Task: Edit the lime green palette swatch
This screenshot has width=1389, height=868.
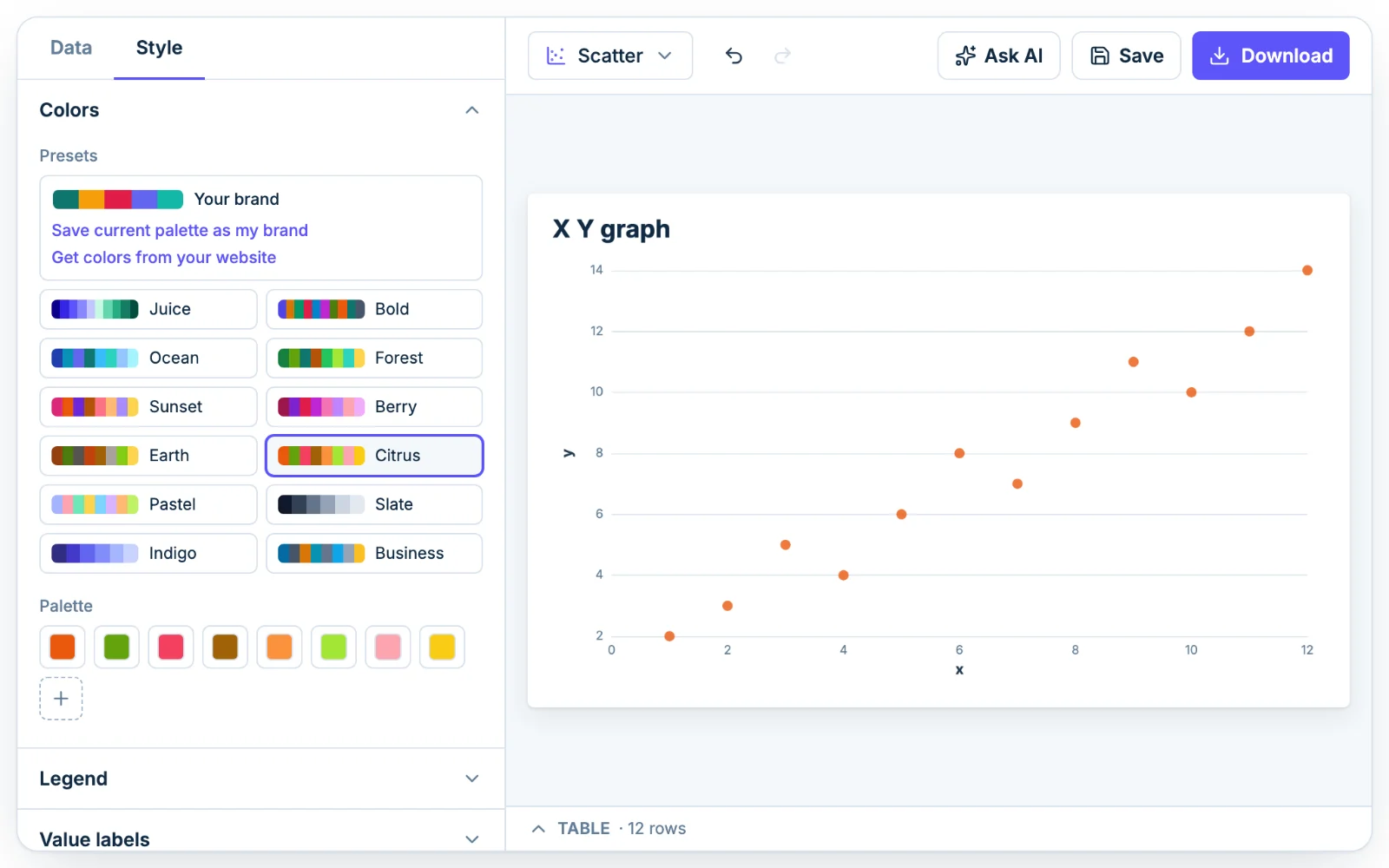Action: [x=333, y=647]
